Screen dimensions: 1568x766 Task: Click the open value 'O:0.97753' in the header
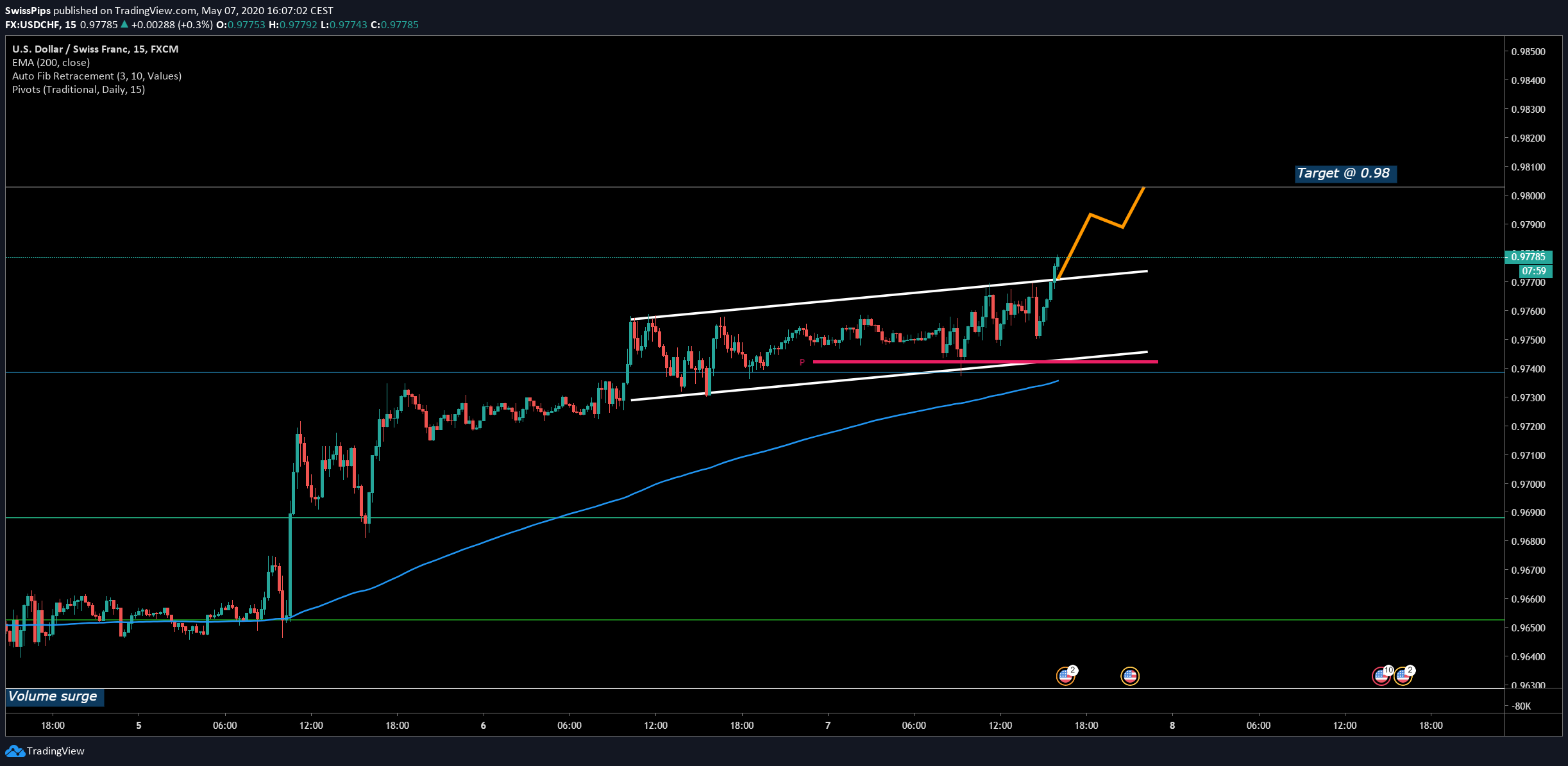(240, 24)
